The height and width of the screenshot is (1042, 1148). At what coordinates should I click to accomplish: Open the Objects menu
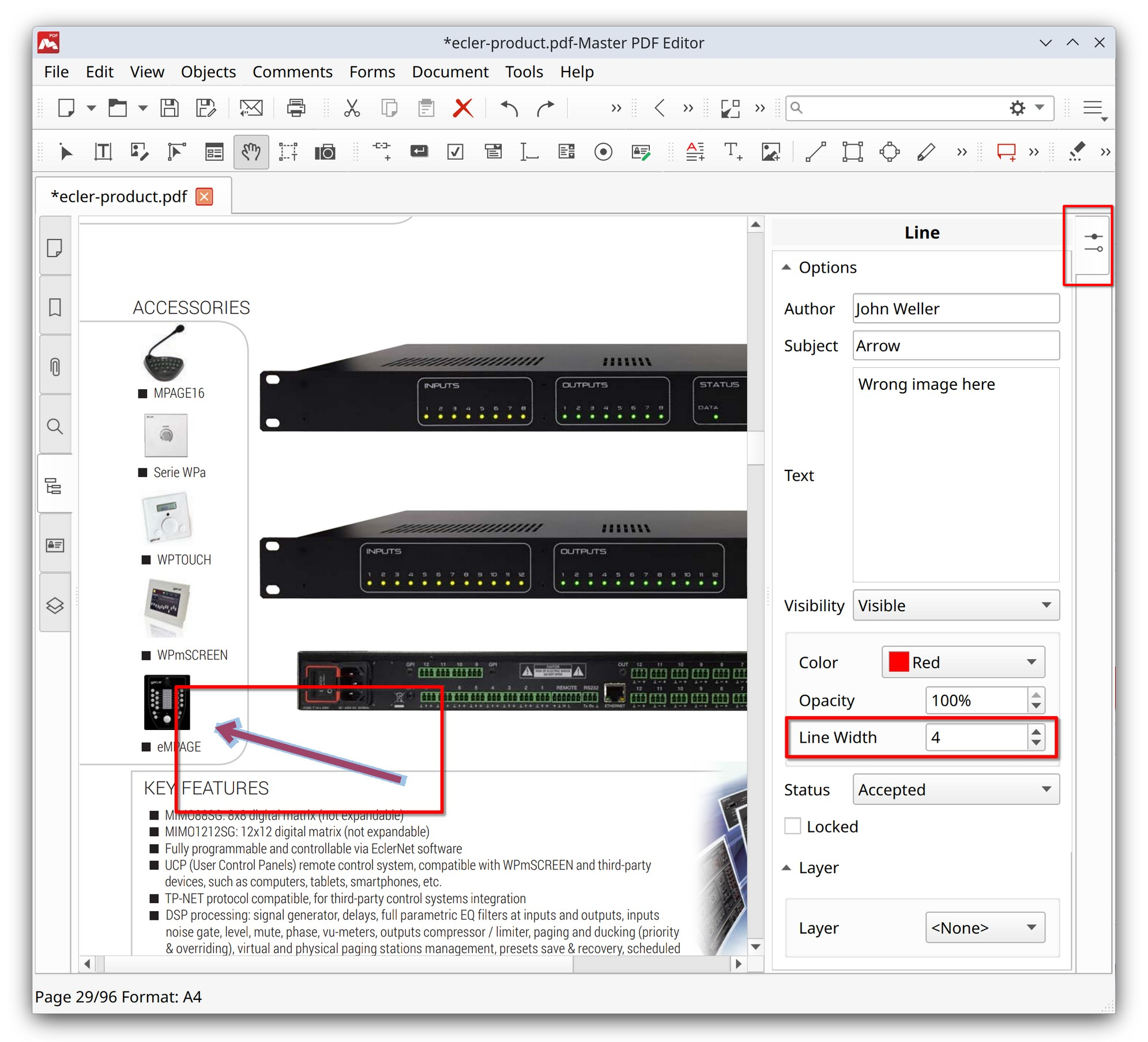click(208, 72)
